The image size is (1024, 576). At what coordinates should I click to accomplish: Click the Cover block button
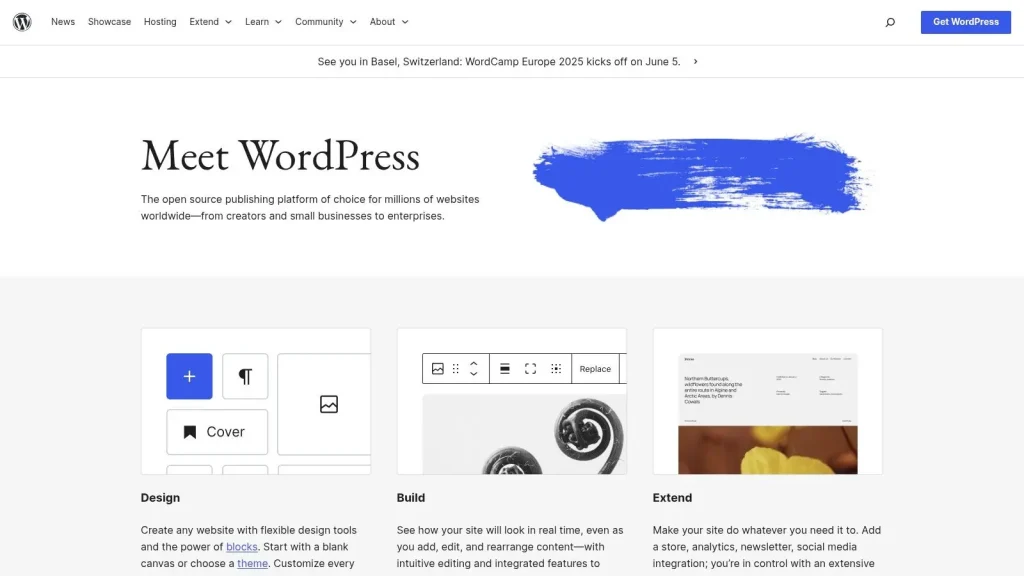point(217,431)
